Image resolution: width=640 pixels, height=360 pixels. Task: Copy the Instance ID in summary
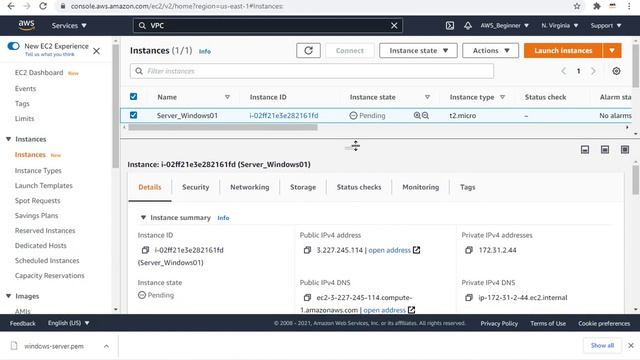click(145, 250)
